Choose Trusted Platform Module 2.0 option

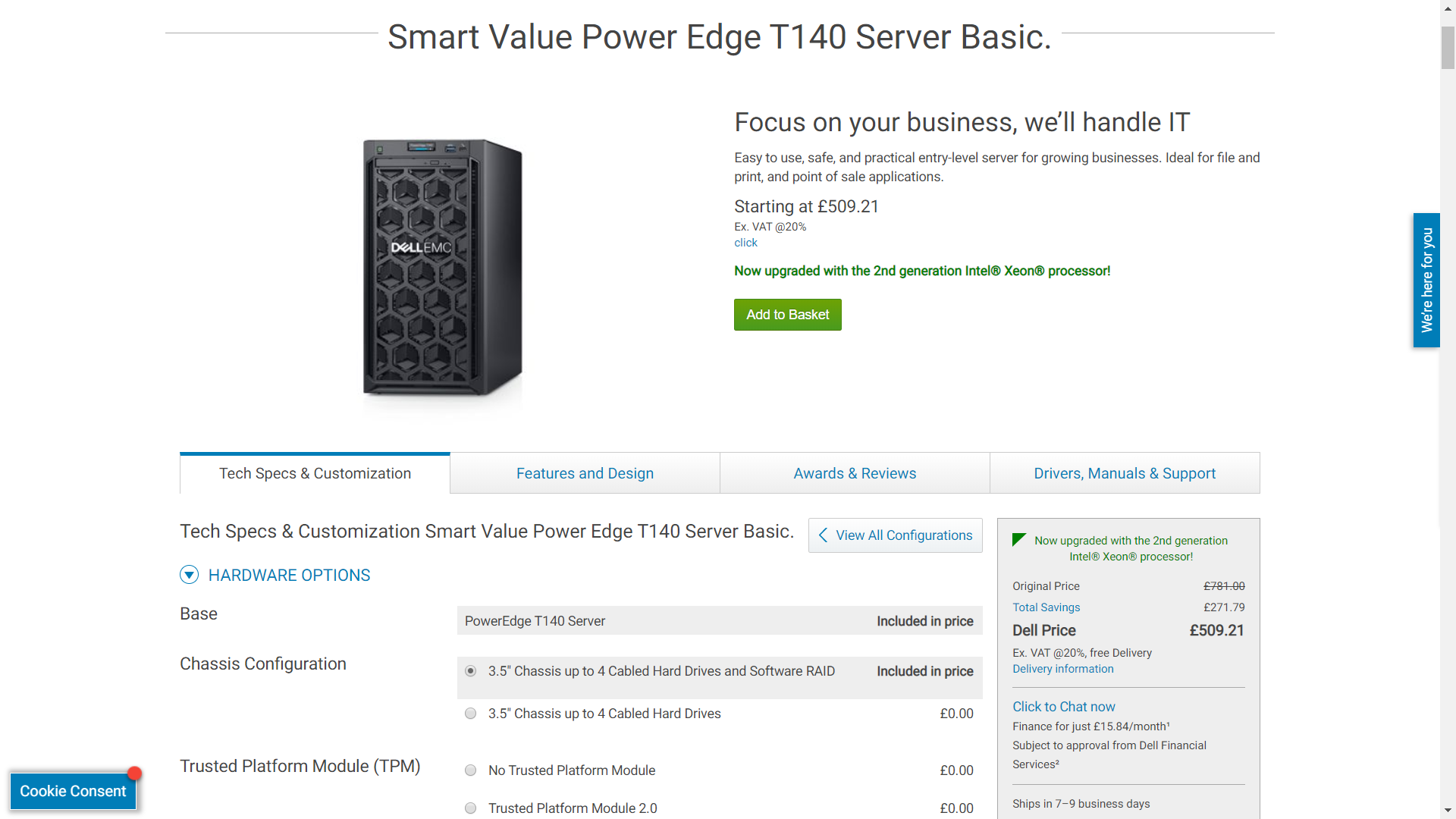click(x=471, y=808)
